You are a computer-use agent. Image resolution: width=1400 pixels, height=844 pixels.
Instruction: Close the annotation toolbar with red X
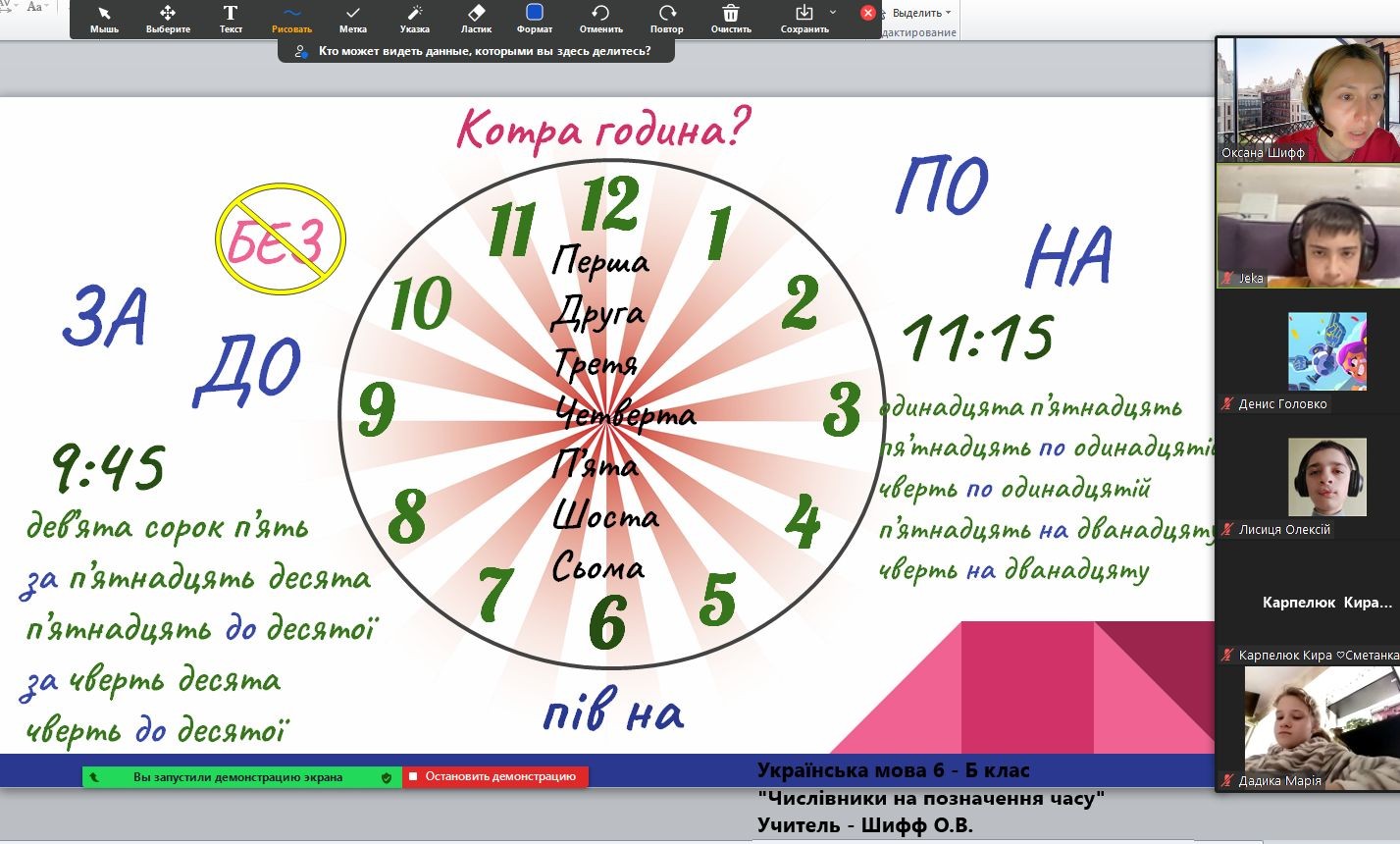[867, 13]
